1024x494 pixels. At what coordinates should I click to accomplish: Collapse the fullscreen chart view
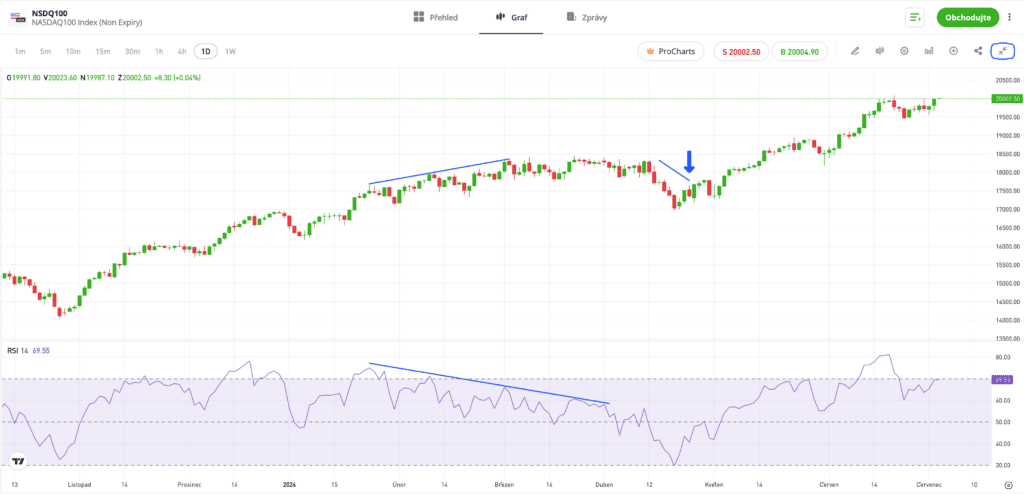tap(1002, 51)
